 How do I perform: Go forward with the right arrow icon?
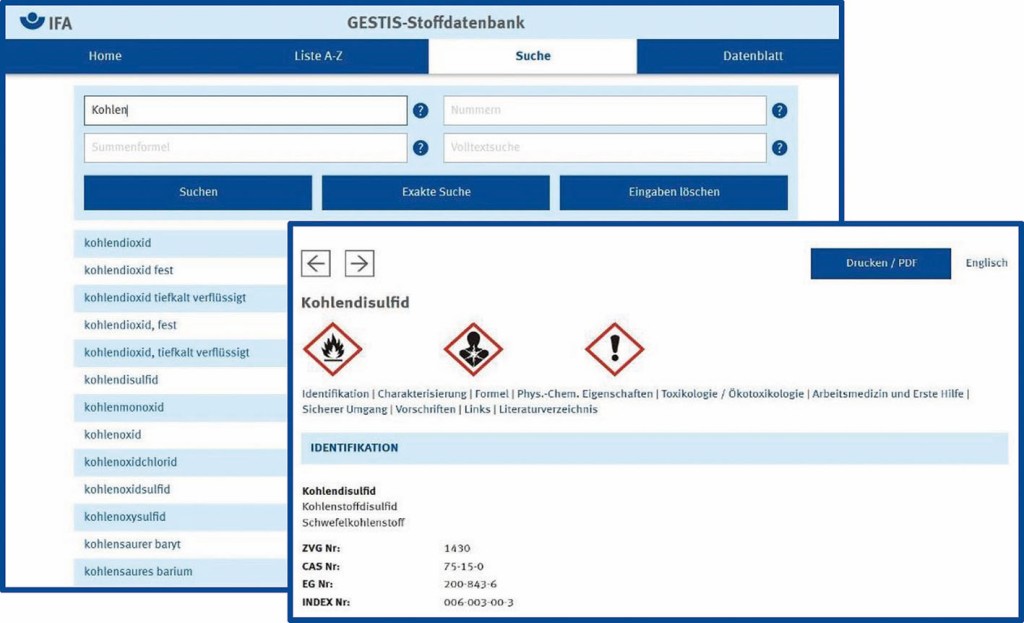click(x=359, y=263)
